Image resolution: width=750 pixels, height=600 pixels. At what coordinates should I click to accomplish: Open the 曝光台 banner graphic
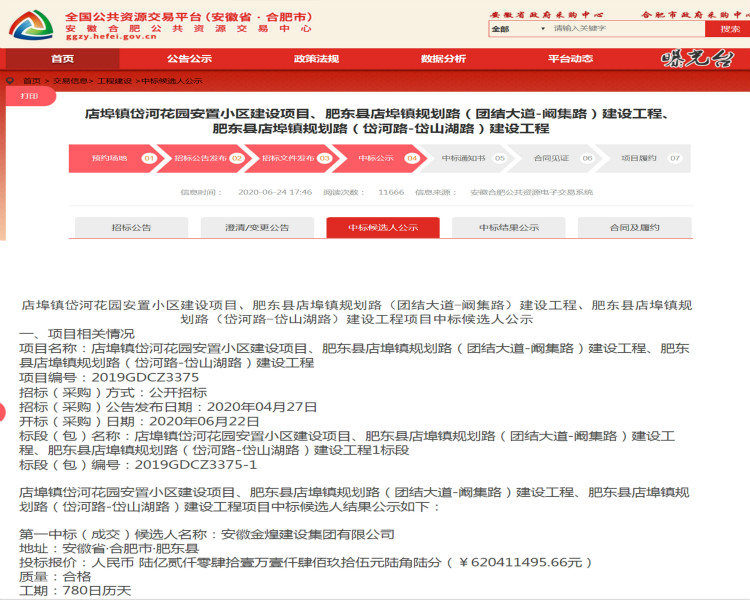(696, 59)
